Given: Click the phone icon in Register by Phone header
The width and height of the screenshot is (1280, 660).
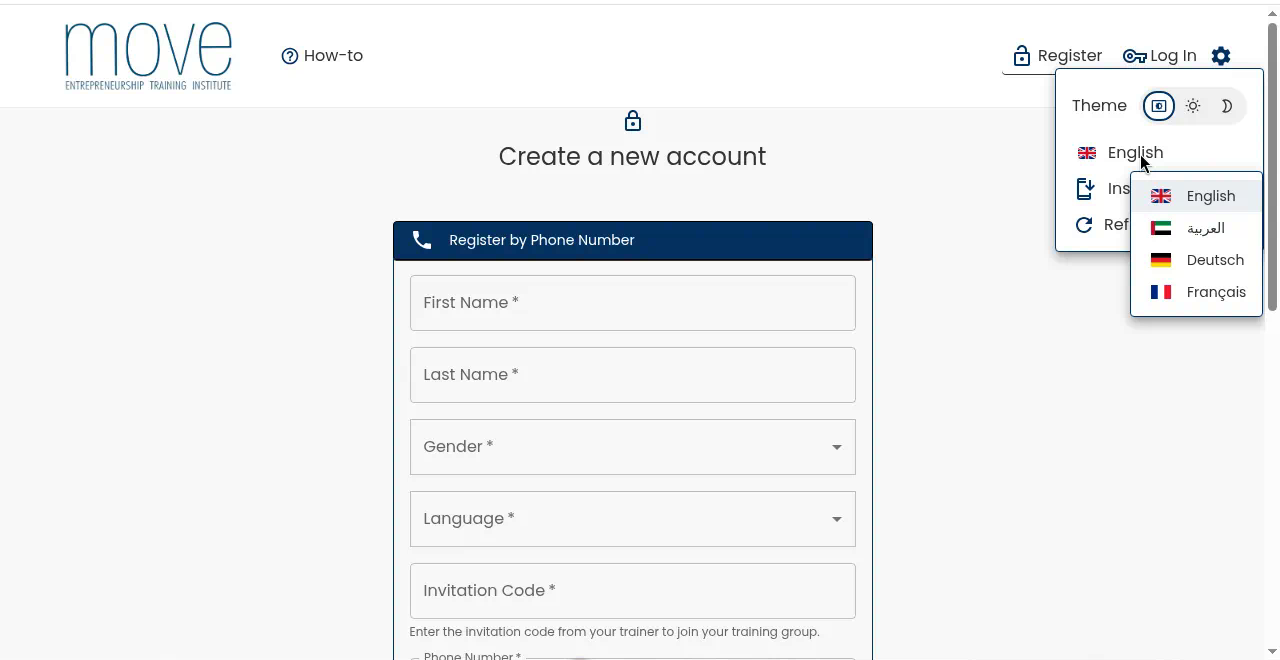Looking at the screenshot, I should [422, 240].
